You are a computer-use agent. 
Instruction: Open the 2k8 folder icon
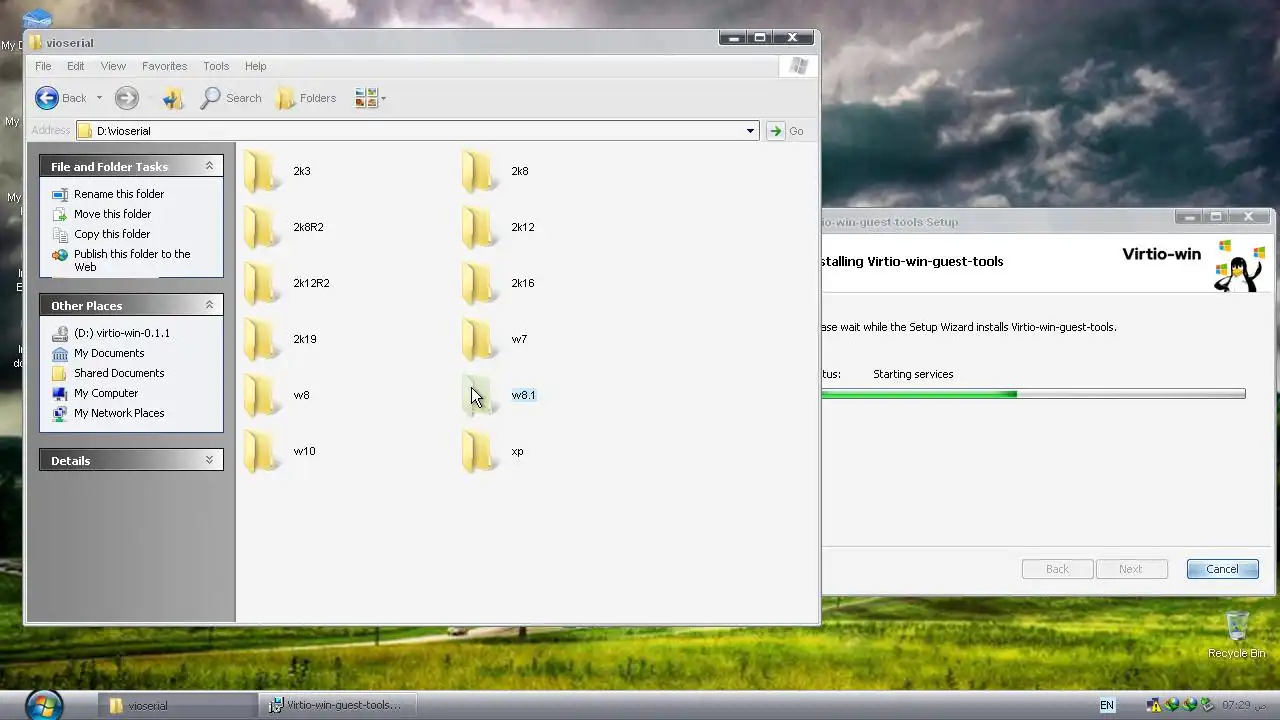[x=481, y=171]
